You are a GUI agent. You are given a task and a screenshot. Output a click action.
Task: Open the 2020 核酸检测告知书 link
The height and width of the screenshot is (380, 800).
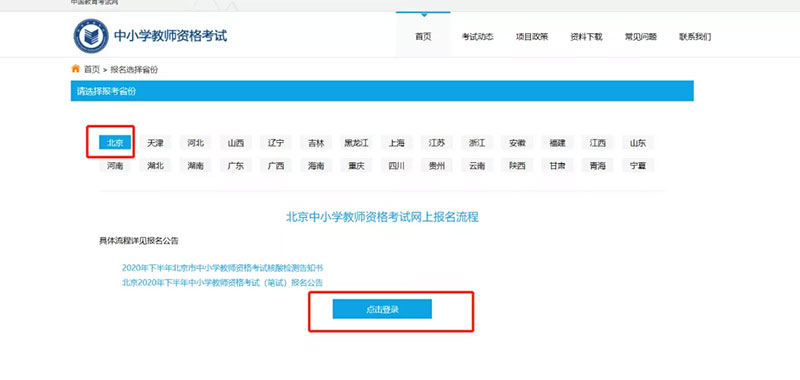click(222, 268)
